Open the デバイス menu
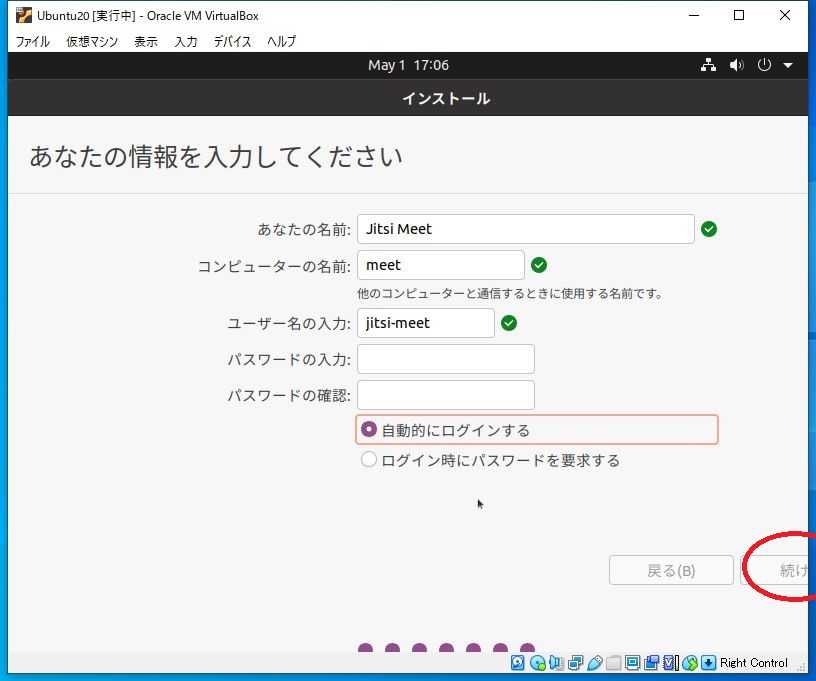 coord(232,42)
